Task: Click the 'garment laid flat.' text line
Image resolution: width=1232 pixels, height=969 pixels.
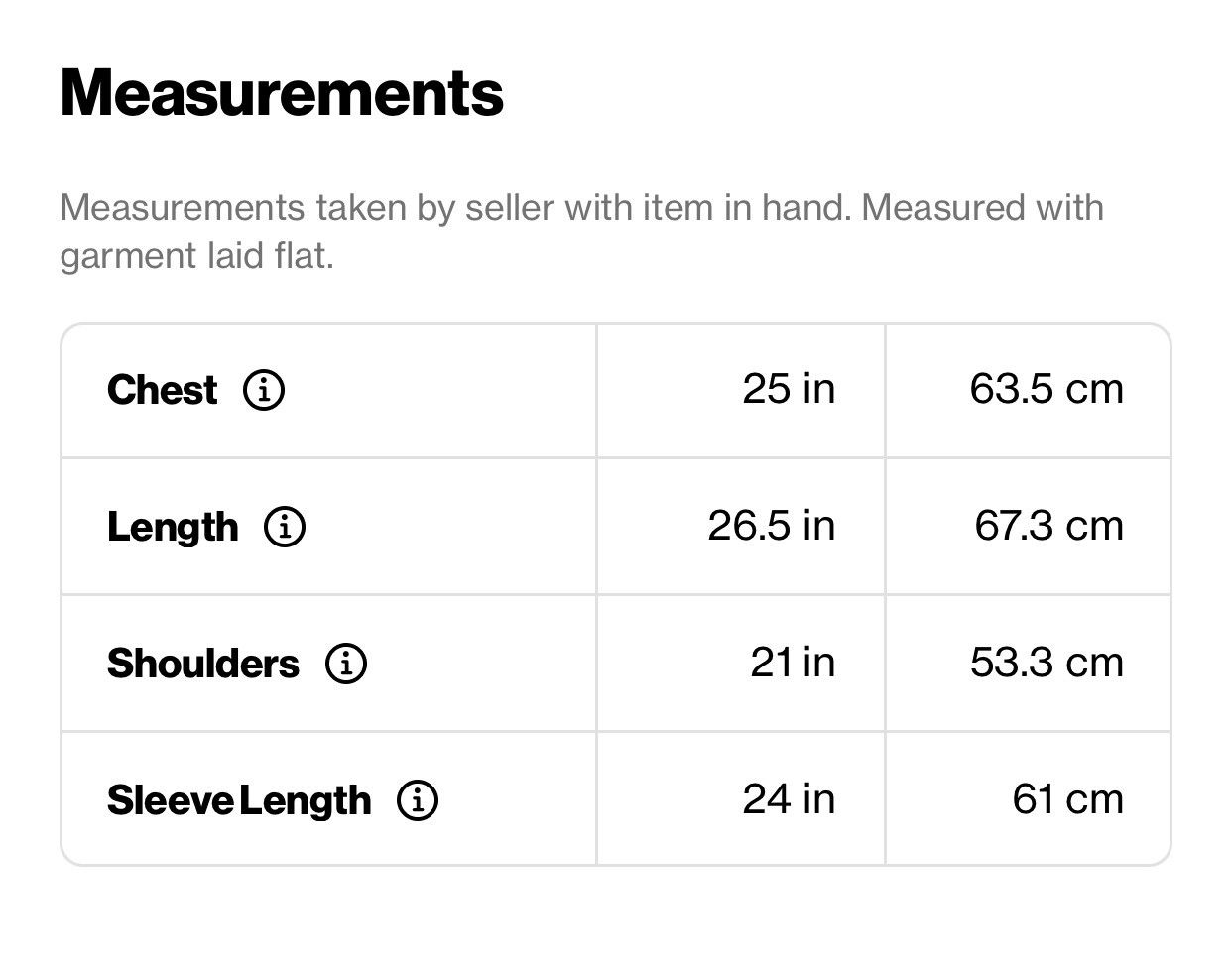Action: 196,257
